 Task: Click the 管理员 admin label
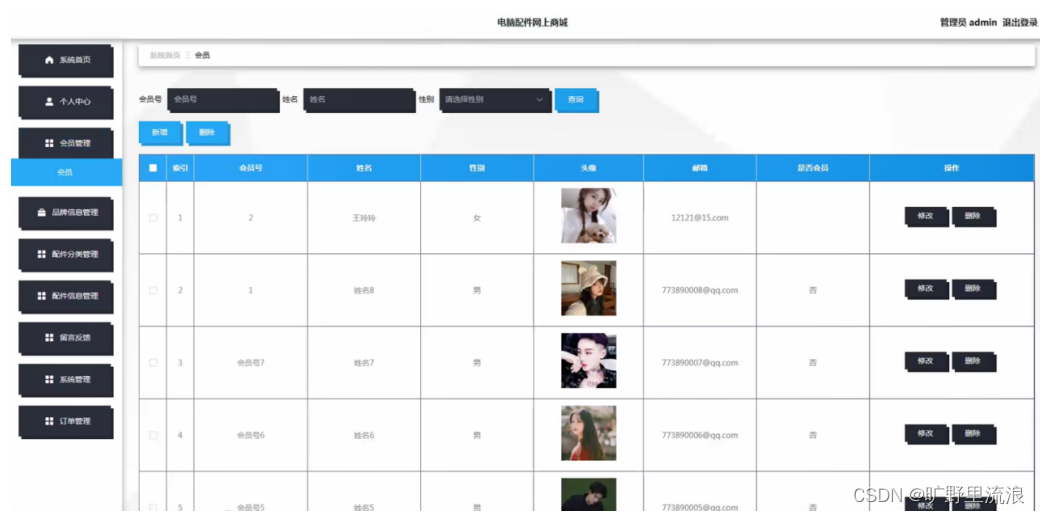pyautogui.click(x=968, y=23)
